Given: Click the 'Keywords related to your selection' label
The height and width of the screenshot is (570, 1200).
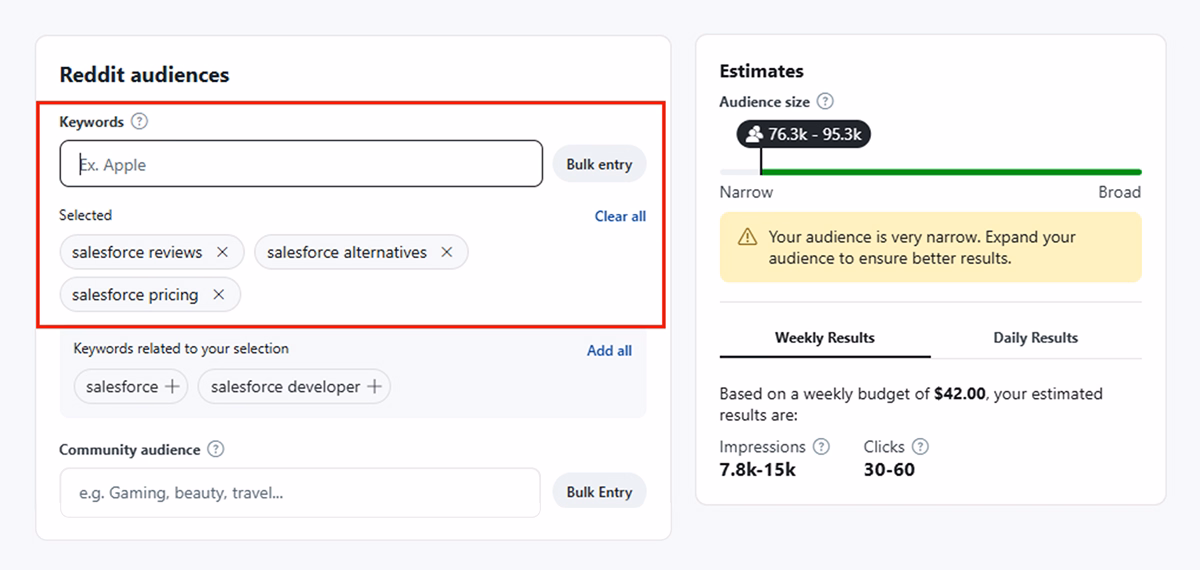Looking at the screenshot, I should pos(181,349).
